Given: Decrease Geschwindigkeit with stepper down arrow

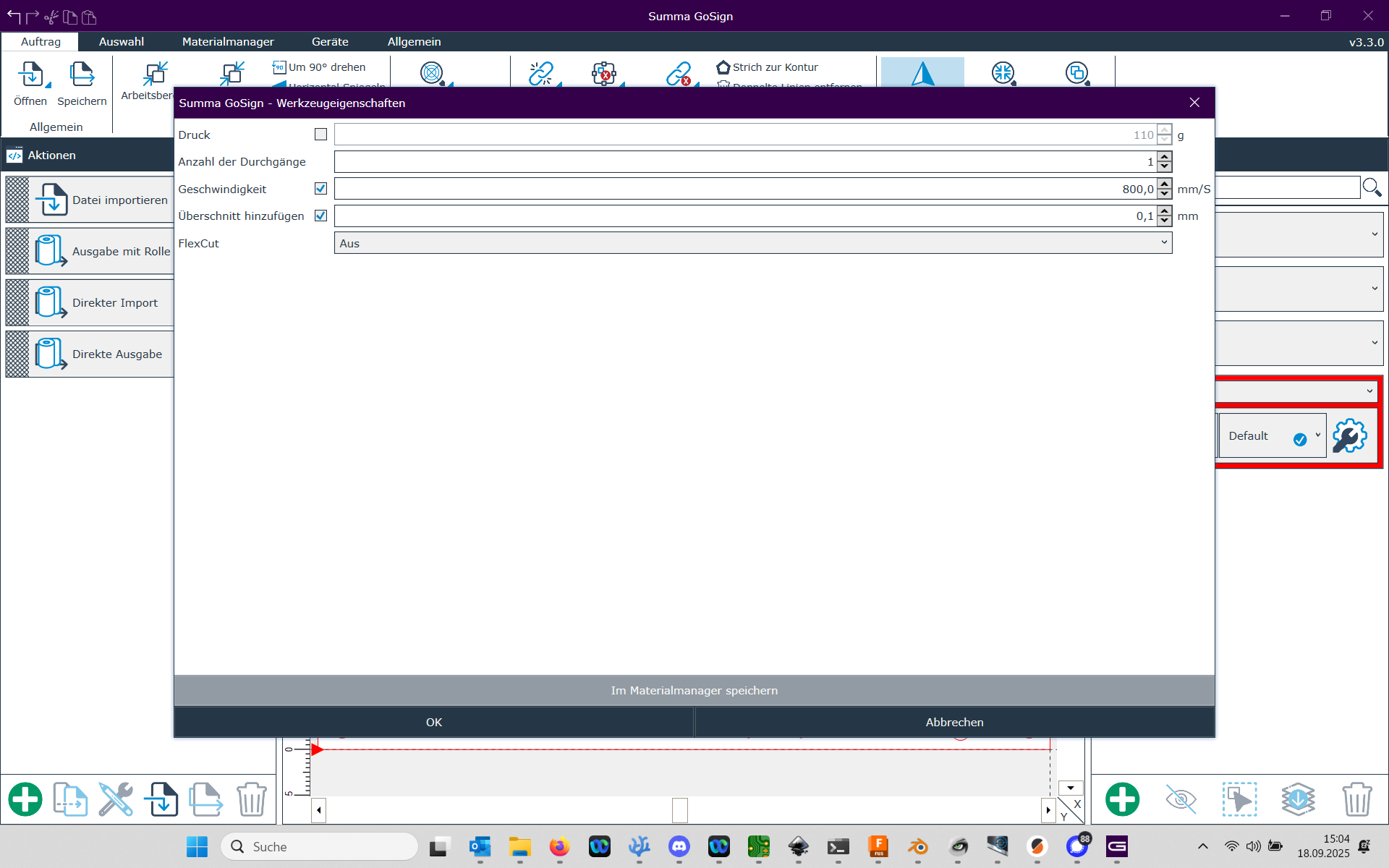Looking at the screenshot, I should point(1164,194).
